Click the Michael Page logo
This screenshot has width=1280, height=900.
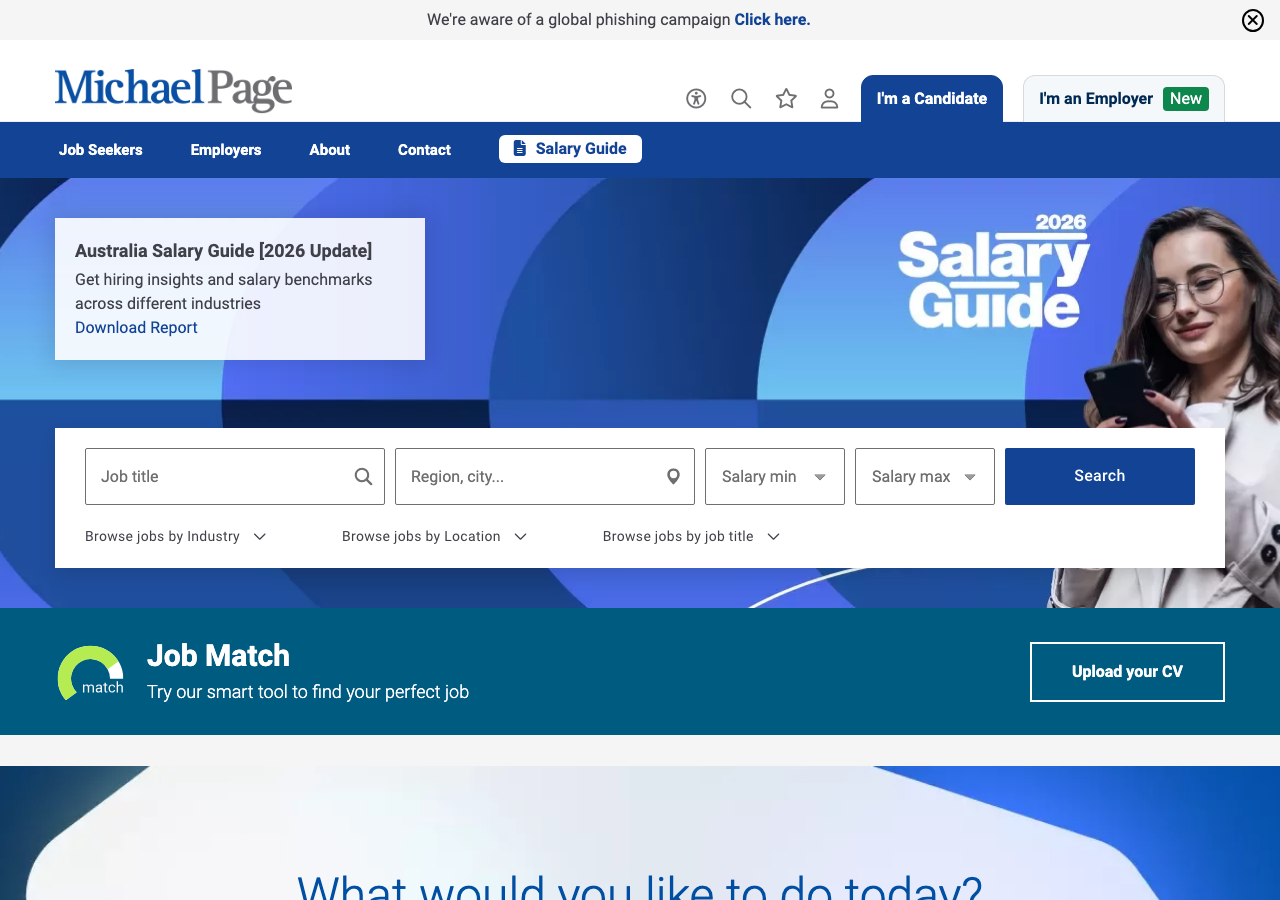point(174,90)
